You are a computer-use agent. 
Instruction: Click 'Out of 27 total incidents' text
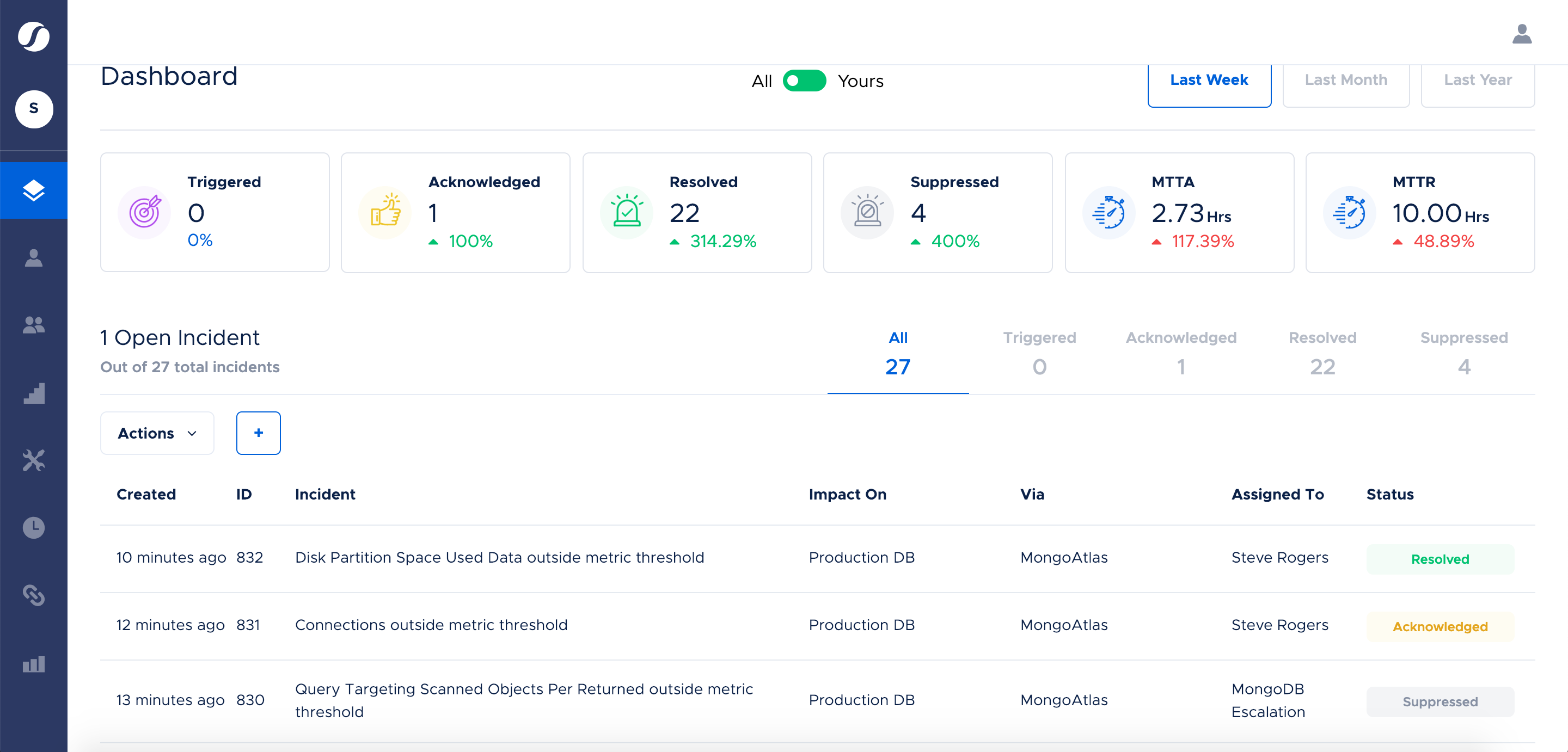pos(190,367)
